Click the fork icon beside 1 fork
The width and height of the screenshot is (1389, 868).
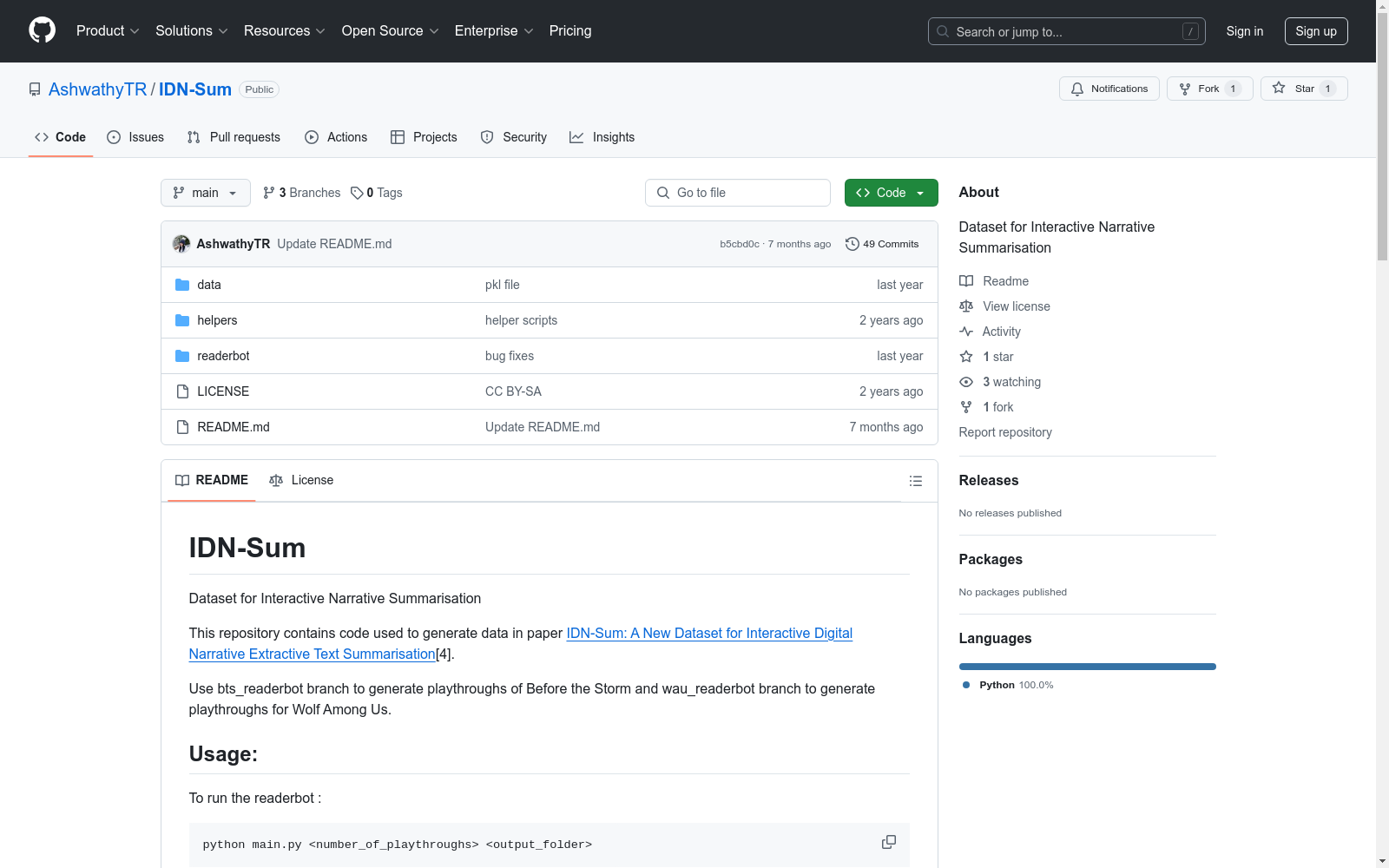(966, 407)
